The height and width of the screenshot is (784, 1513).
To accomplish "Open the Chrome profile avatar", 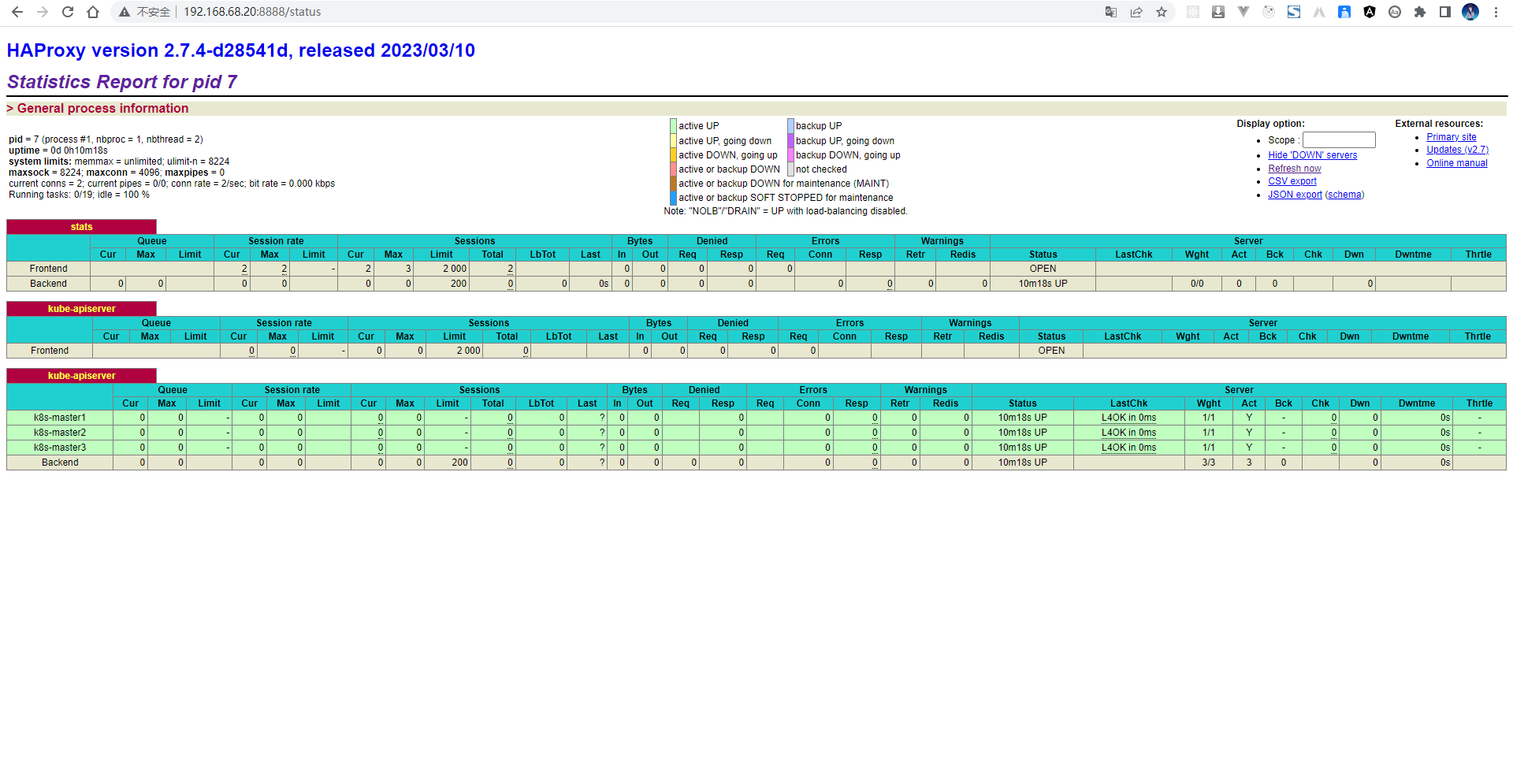I will [x=1470, y=12].
